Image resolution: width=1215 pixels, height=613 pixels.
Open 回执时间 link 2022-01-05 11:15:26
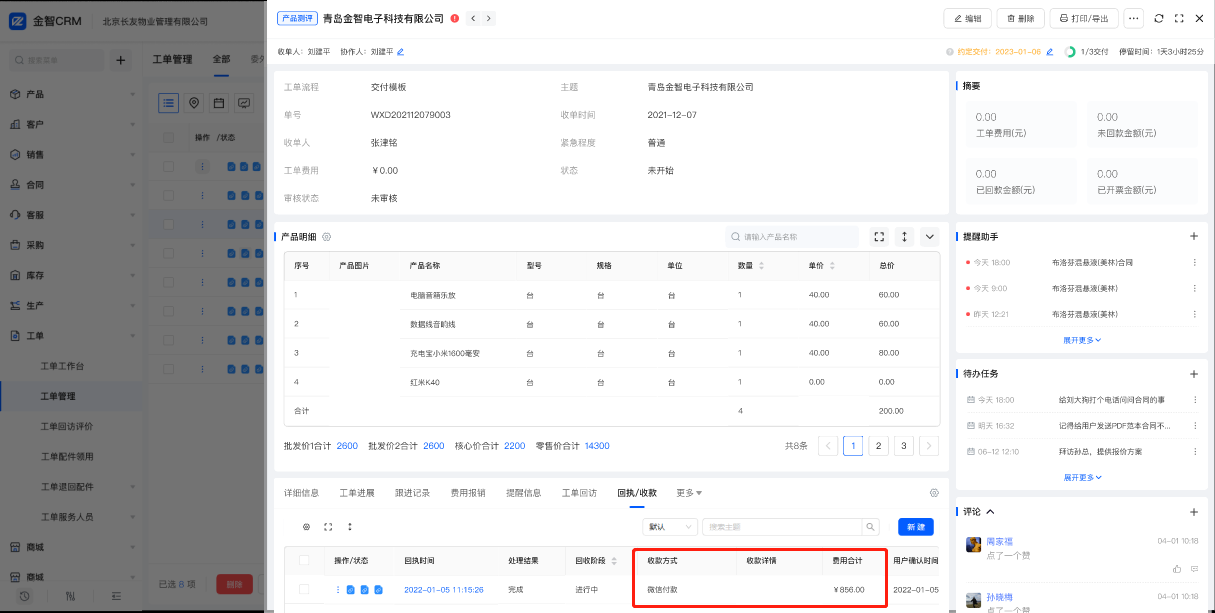pyautogui.click(x=444, y=590)
